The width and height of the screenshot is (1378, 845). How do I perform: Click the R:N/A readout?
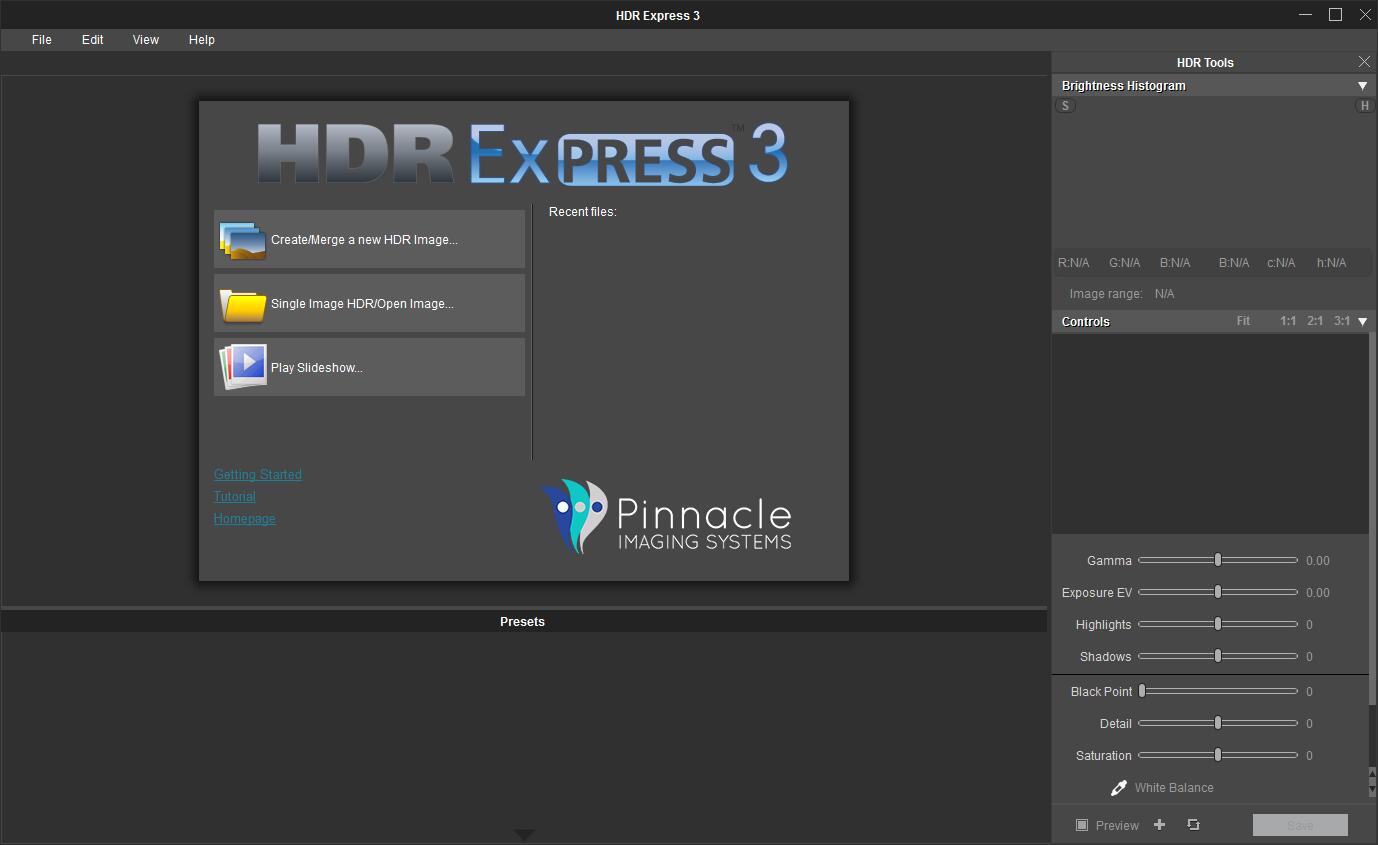[1074, 263]
